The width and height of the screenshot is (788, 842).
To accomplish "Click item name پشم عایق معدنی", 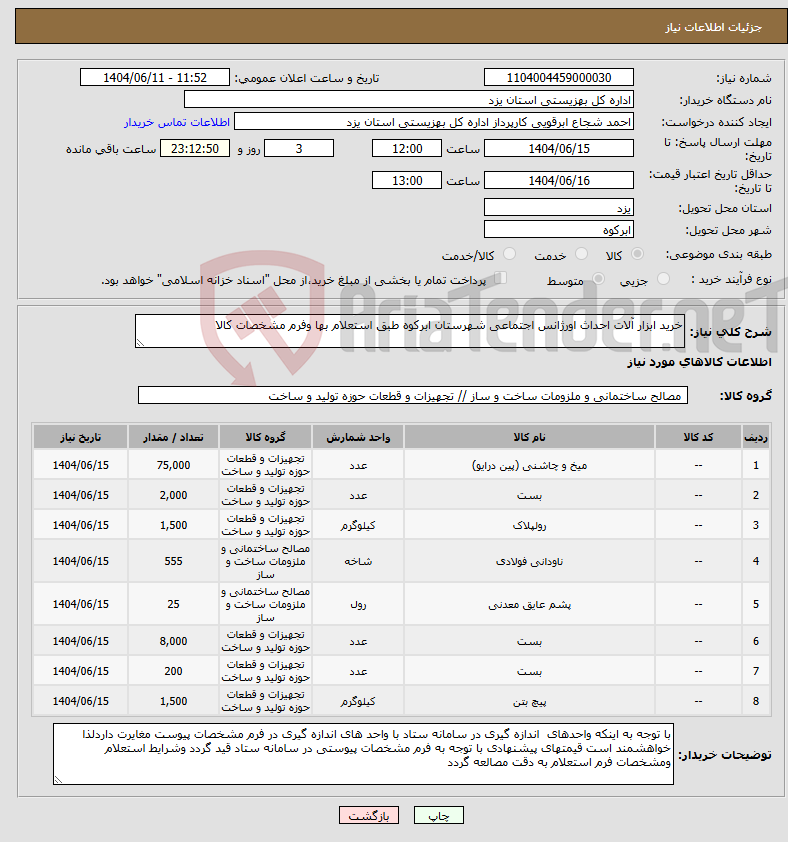I will (x=529, y=604).
